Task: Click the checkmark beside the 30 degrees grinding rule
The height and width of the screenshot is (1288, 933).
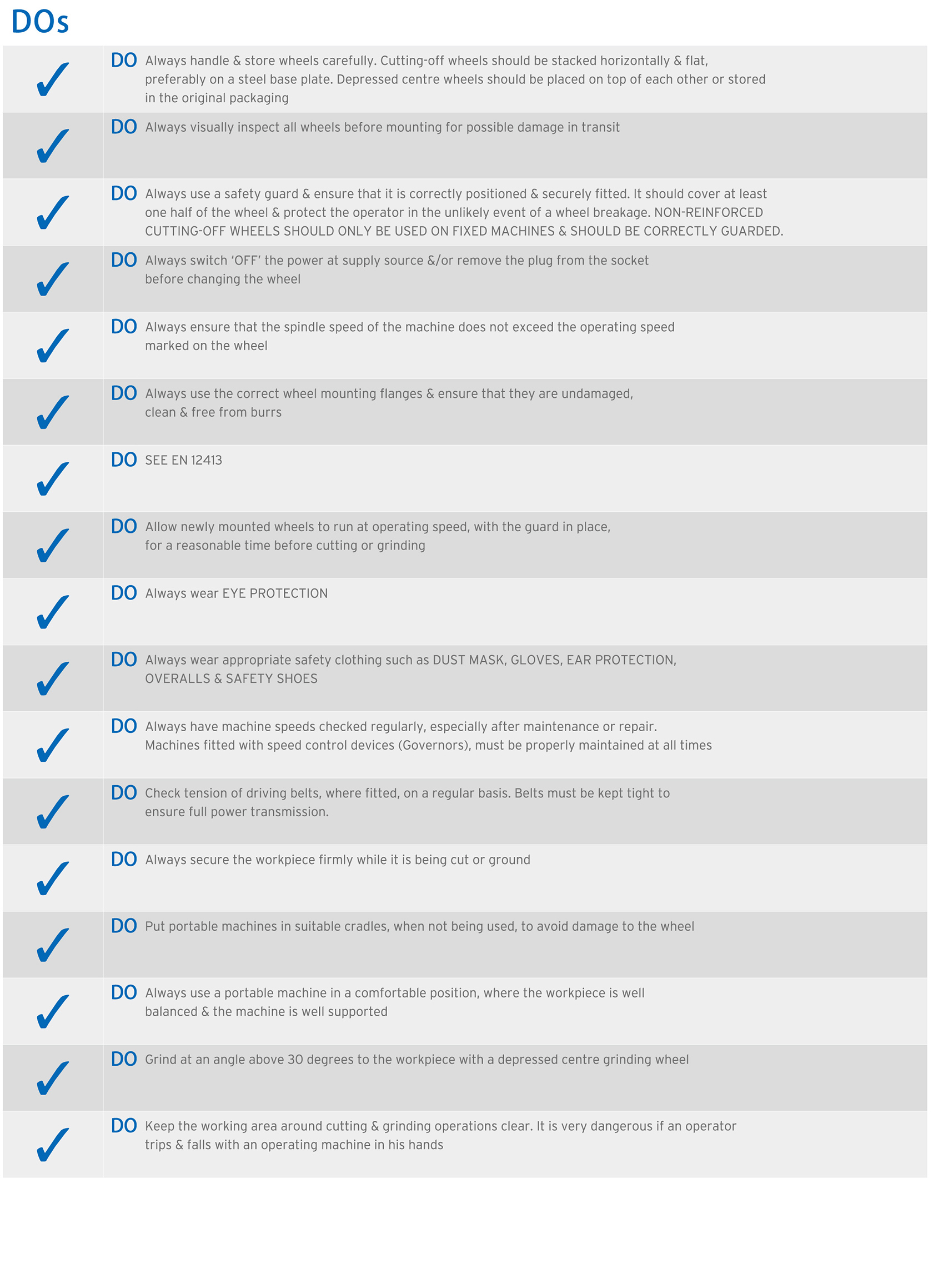Action: 53,1078
